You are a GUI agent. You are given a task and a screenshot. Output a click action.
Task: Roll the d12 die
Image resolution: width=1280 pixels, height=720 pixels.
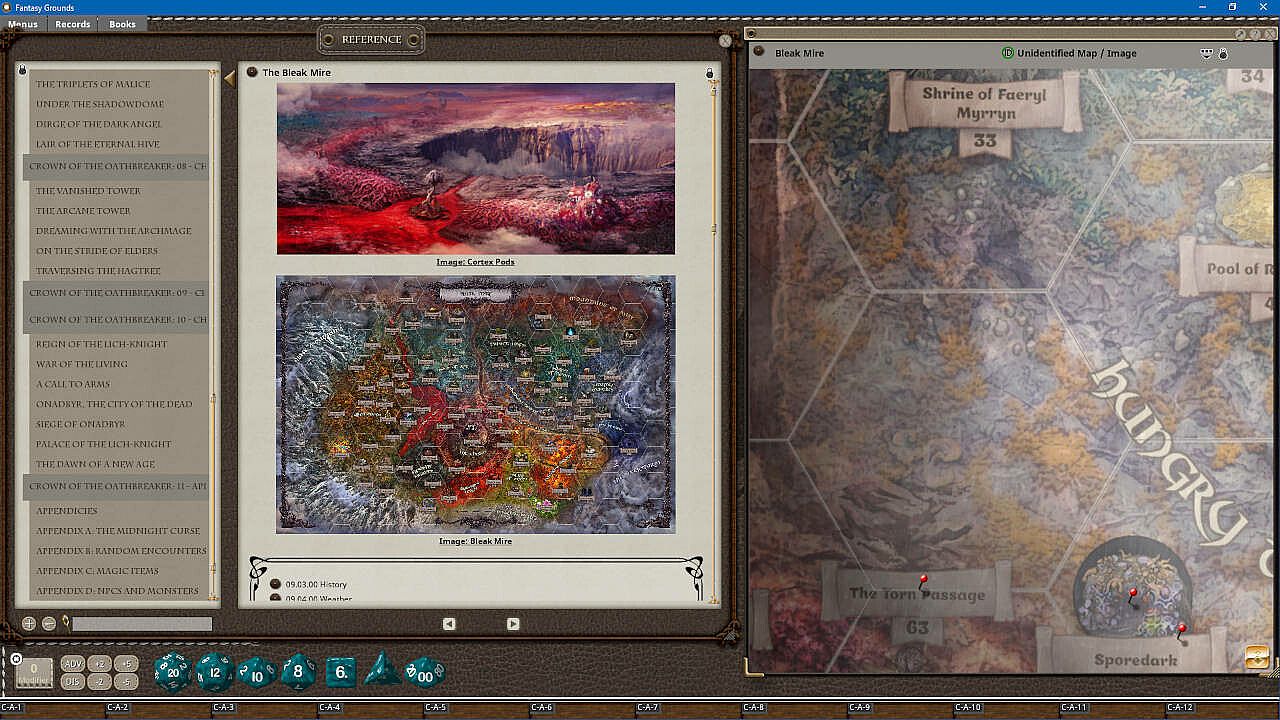coord(215,672)
